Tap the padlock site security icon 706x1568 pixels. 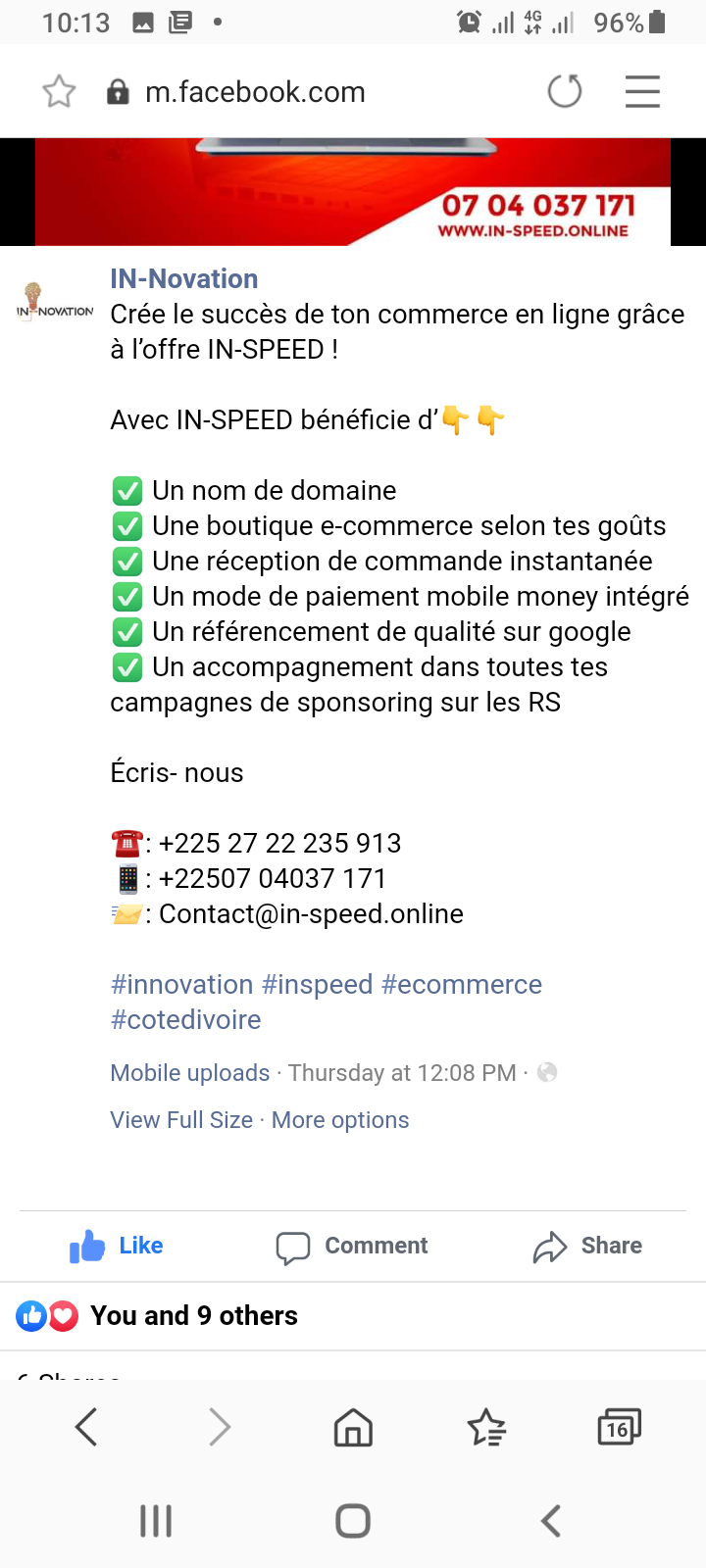(118, 92)
